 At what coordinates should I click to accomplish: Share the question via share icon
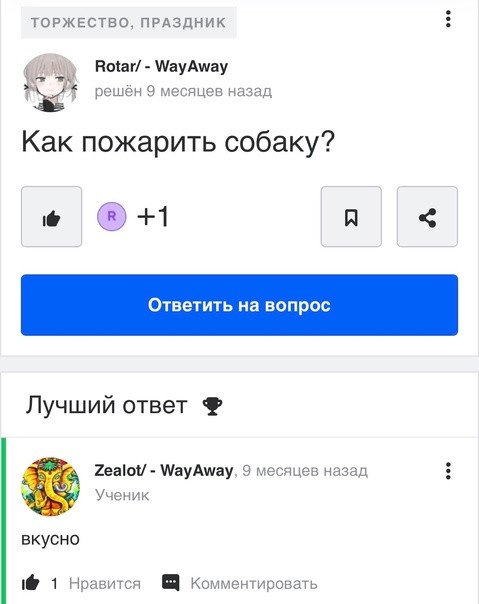427,216
